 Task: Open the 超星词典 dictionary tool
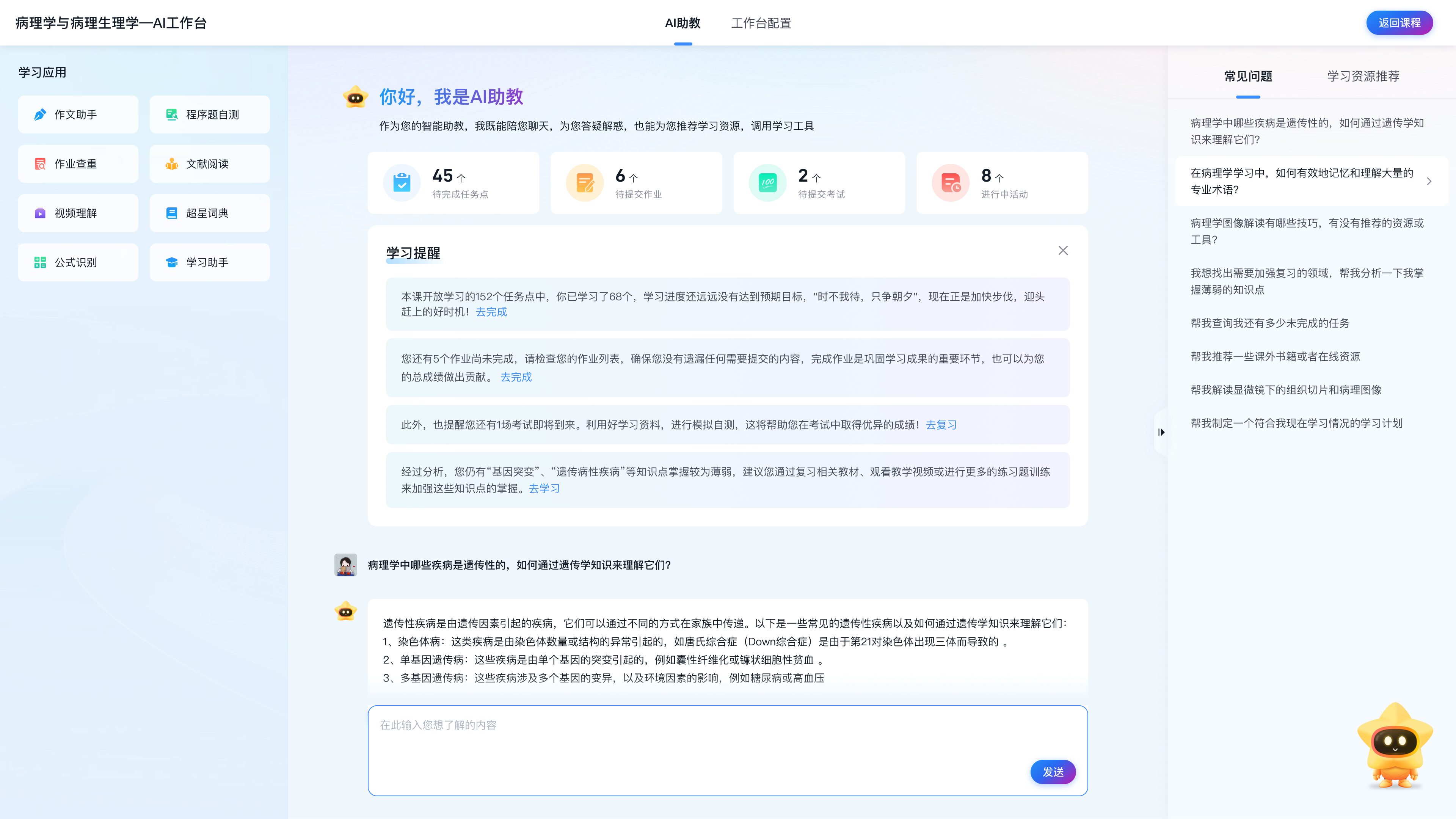pyautogui.click(x=210, y=213)
